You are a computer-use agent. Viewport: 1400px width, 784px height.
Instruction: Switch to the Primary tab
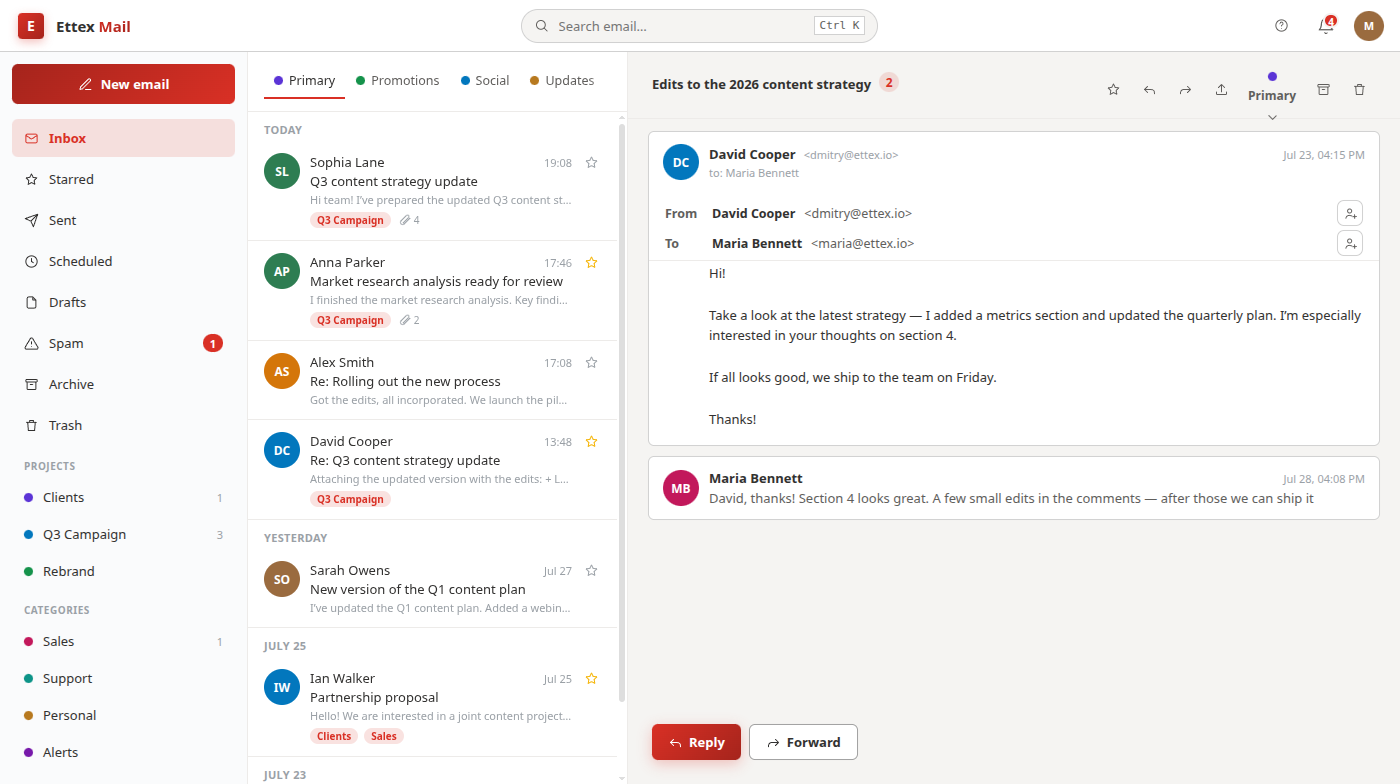coord(304,81)
